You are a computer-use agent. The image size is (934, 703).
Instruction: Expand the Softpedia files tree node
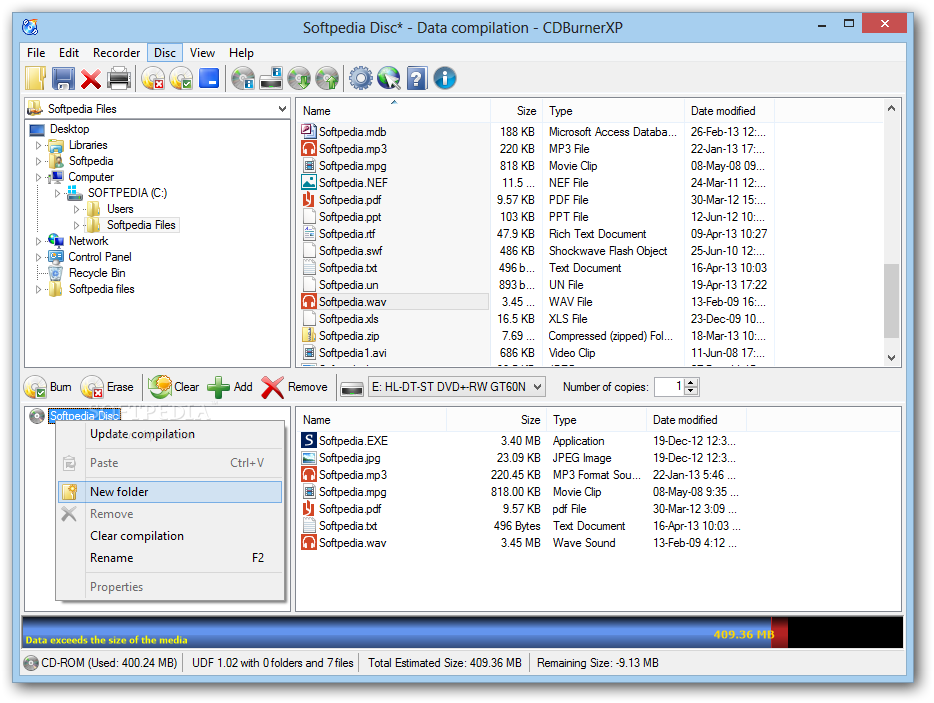[x=39, y=289]
